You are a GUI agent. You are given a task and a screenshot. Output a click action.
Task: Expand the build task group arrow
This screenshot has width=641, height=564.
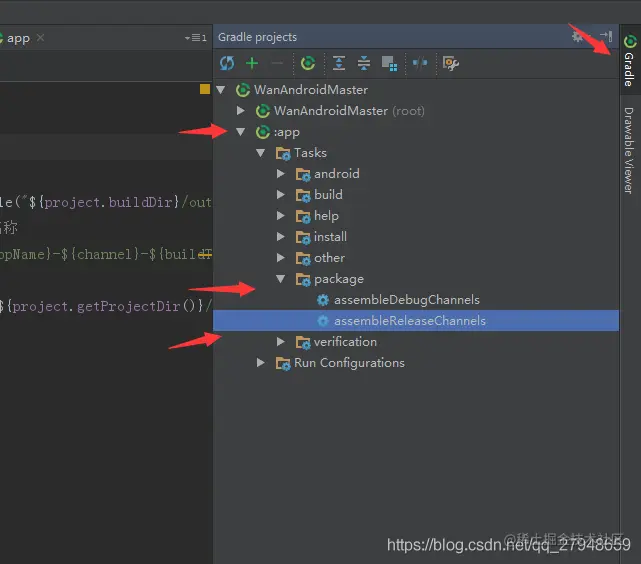pyautogui.click(x=280, y=195)
